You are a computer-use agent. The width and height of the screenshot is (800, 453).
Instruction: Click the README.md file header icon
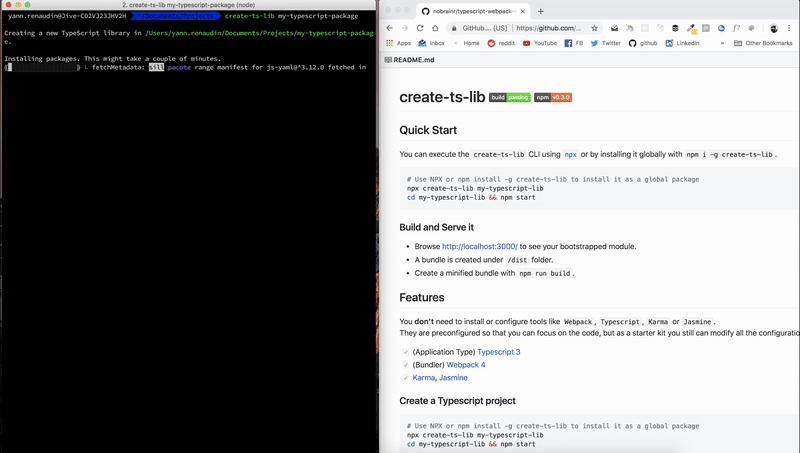coord(388,60)
